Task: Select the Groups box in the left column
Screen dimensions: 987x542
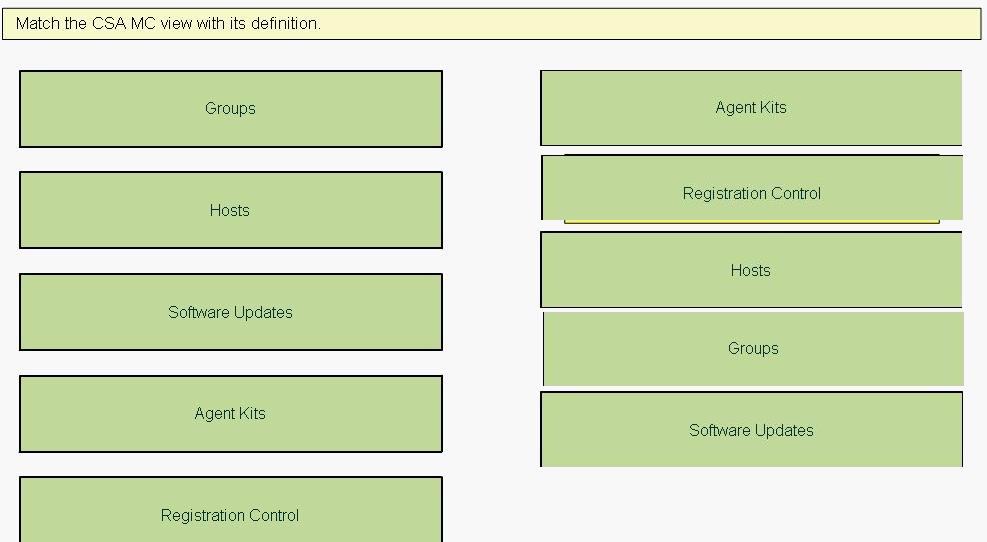Action: click(x=231, y=109)
